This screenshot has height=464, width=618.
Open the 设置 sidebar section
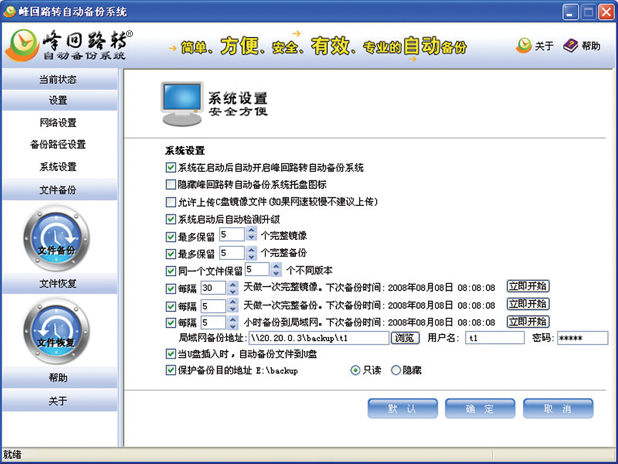[x=60, y=100]
